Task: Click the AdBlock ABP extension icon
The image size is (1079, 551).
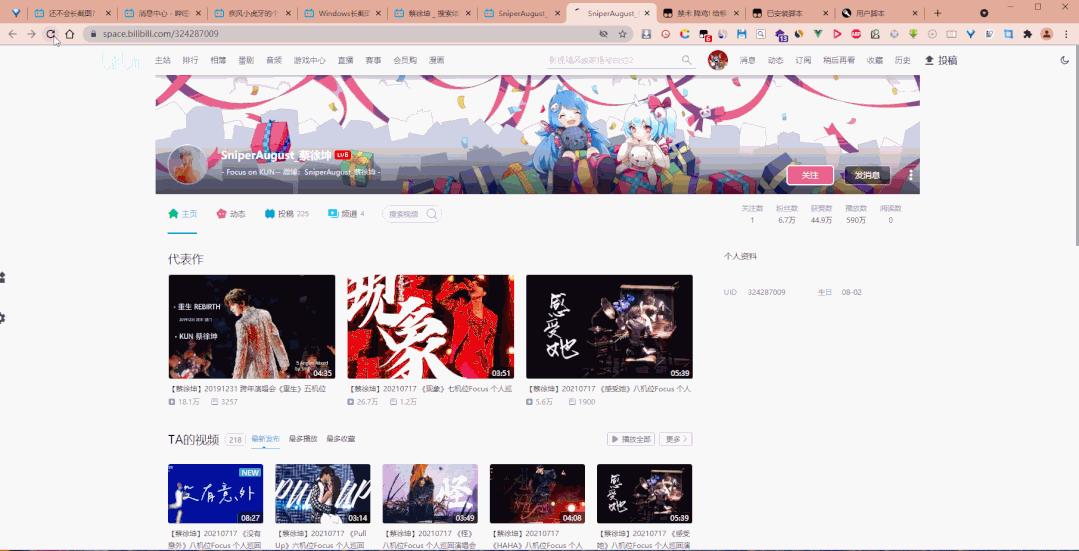Action: (856, 34)
